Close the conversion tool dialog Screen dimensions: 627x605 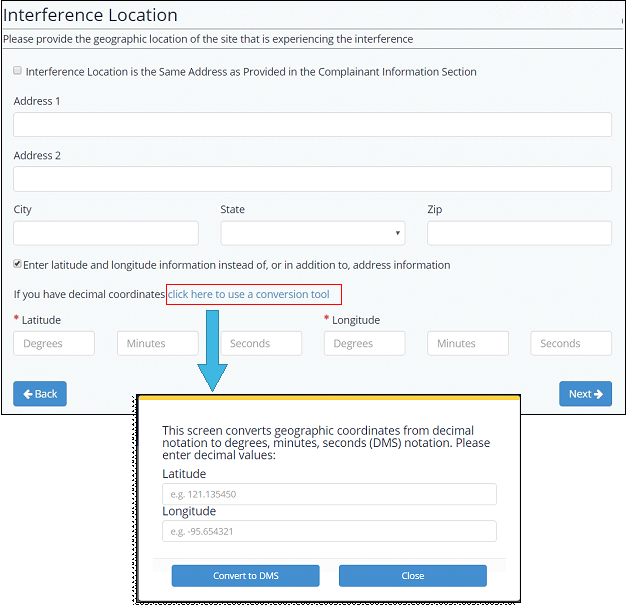click(x=412, y=576)
